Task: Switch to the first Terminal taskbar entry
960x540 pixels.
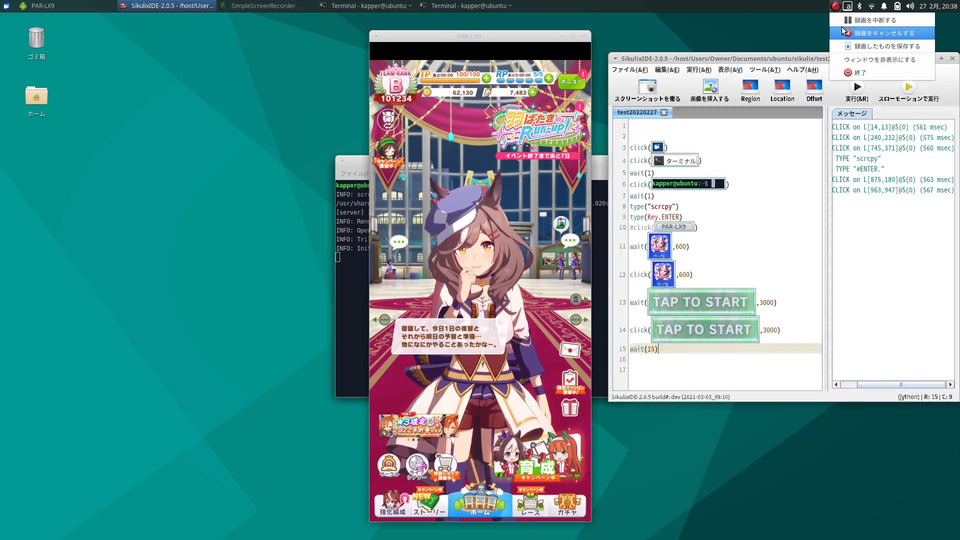Action: [x=366, y=6]
